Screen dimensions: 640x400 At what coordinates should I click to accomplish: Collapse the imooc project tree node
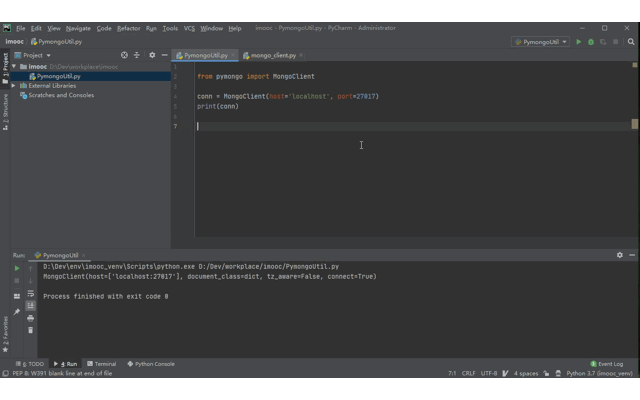[x=14, y=66]
